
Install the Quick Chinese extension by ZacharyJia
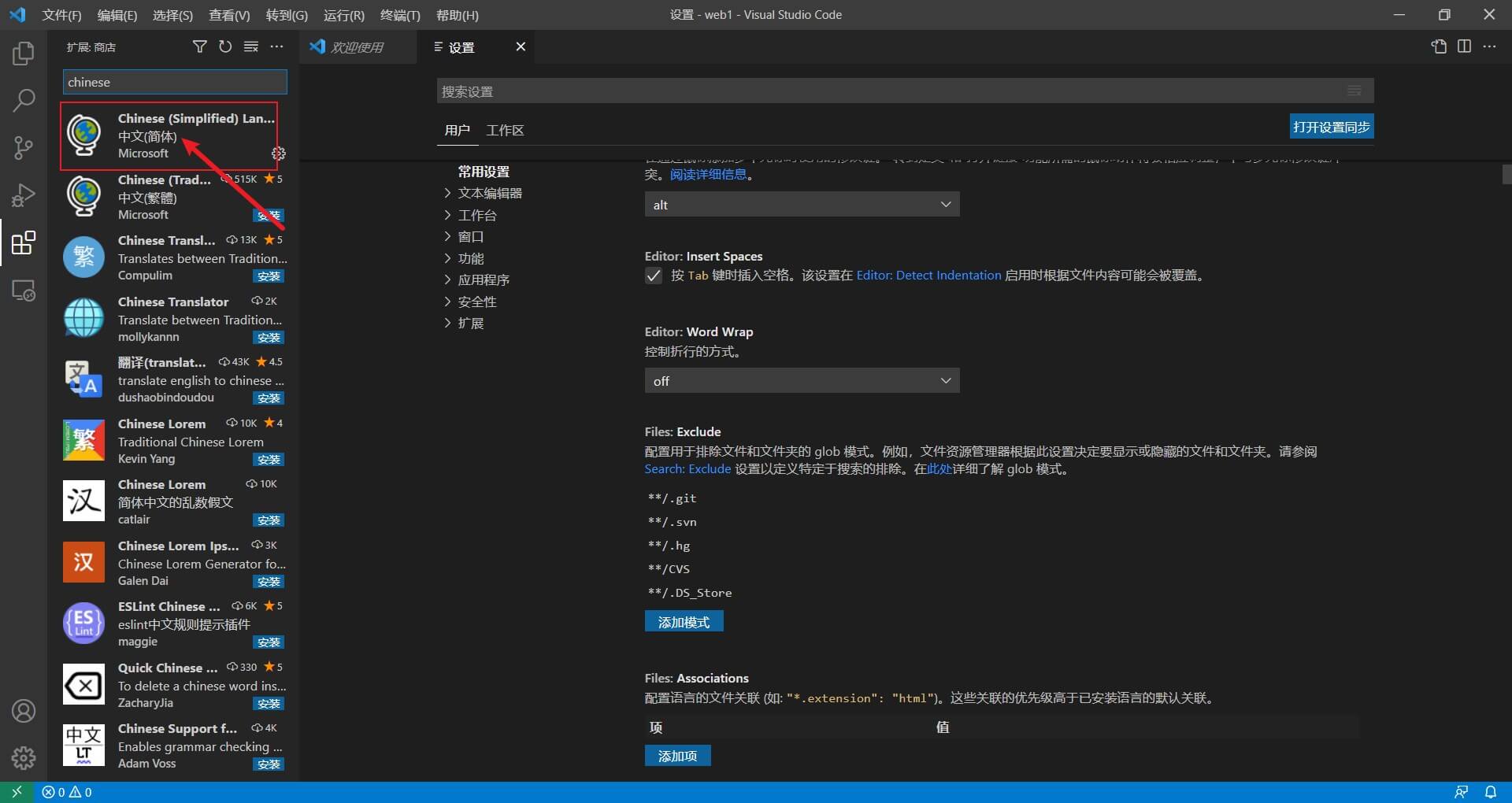pos(269,704)
